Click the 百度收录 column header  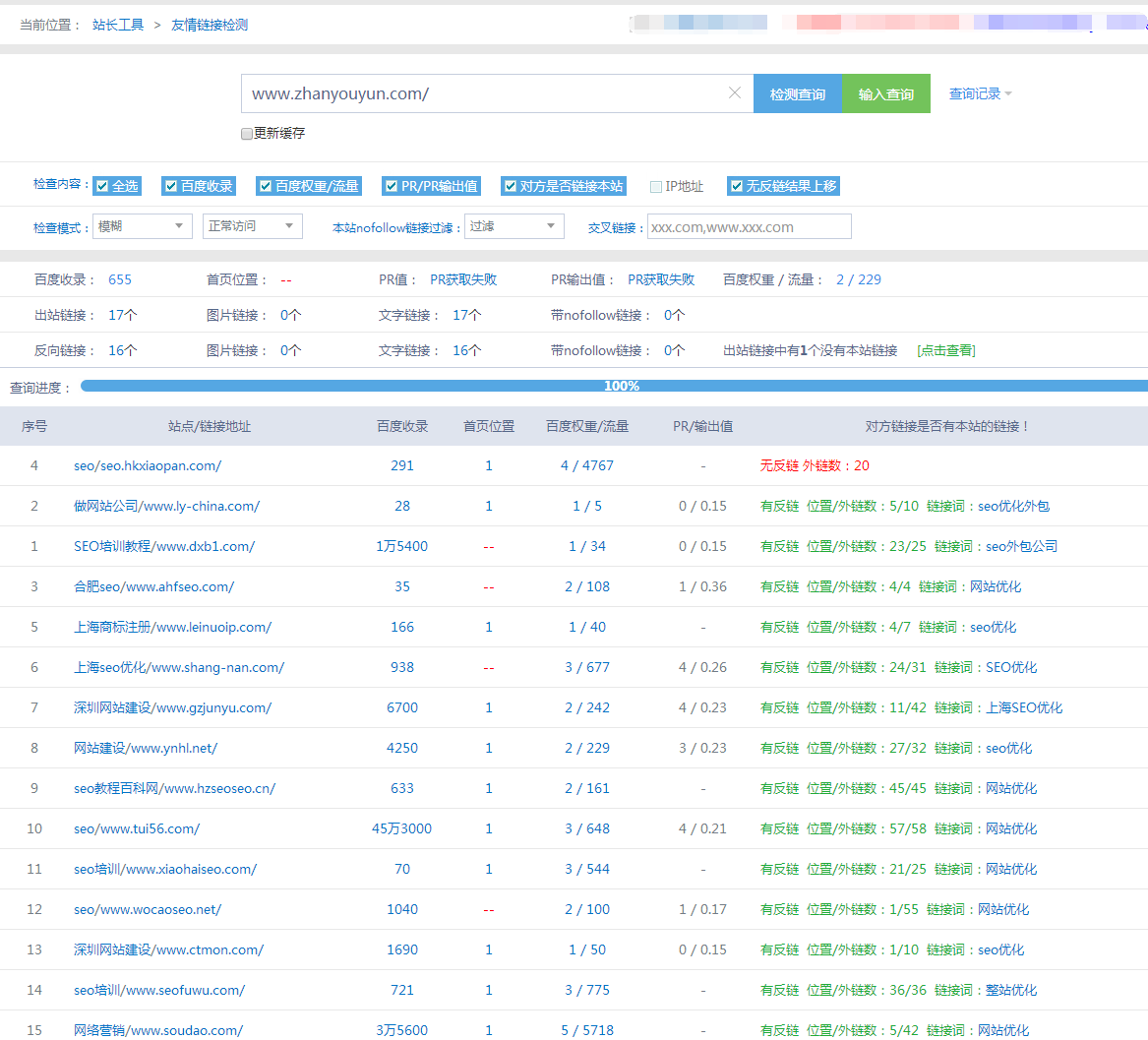point(402,426)
